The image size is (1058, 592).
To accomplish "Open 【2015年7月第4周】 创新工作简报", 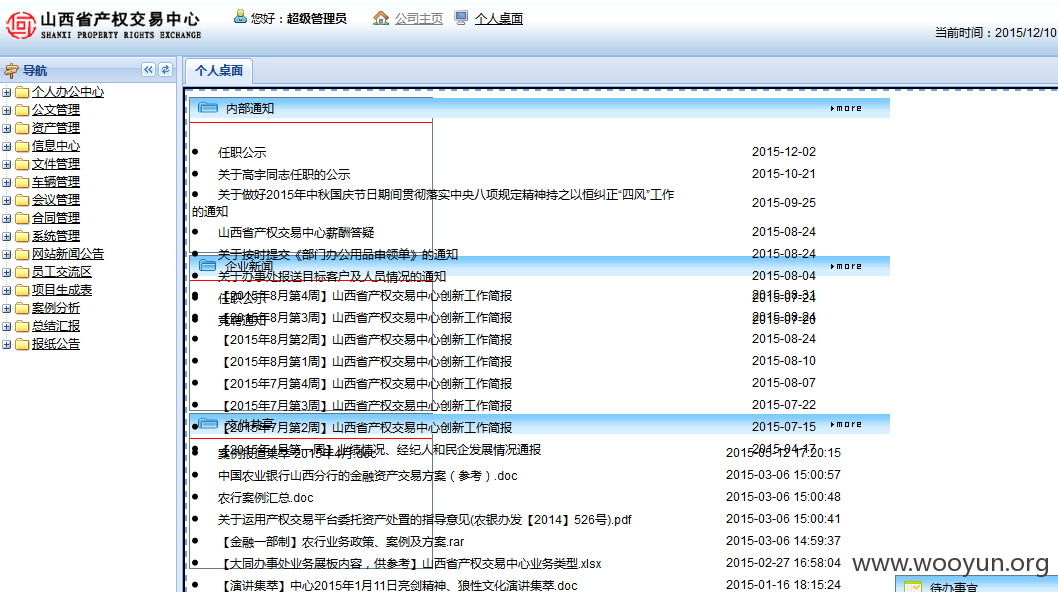I will 365,383.
